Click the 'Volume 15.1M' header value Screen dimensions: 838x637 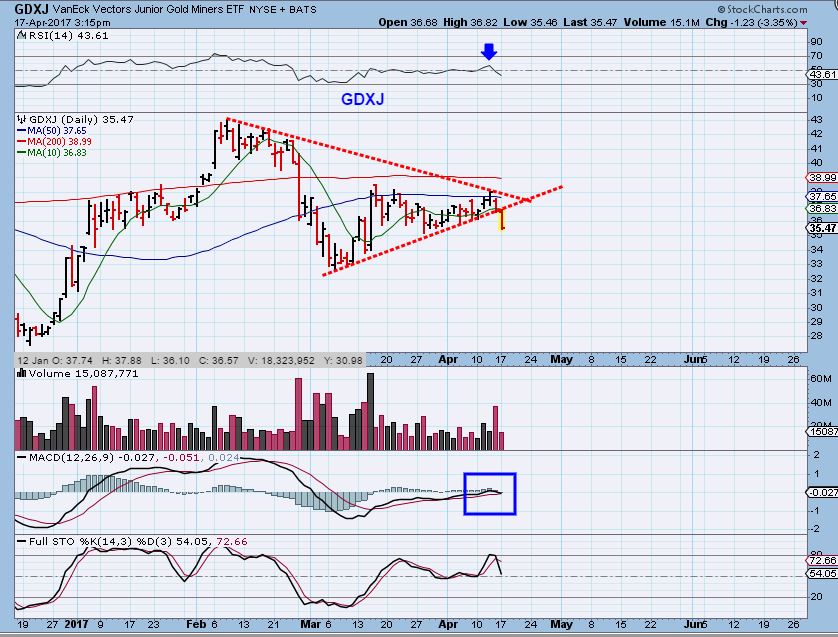tap(661, 22)
